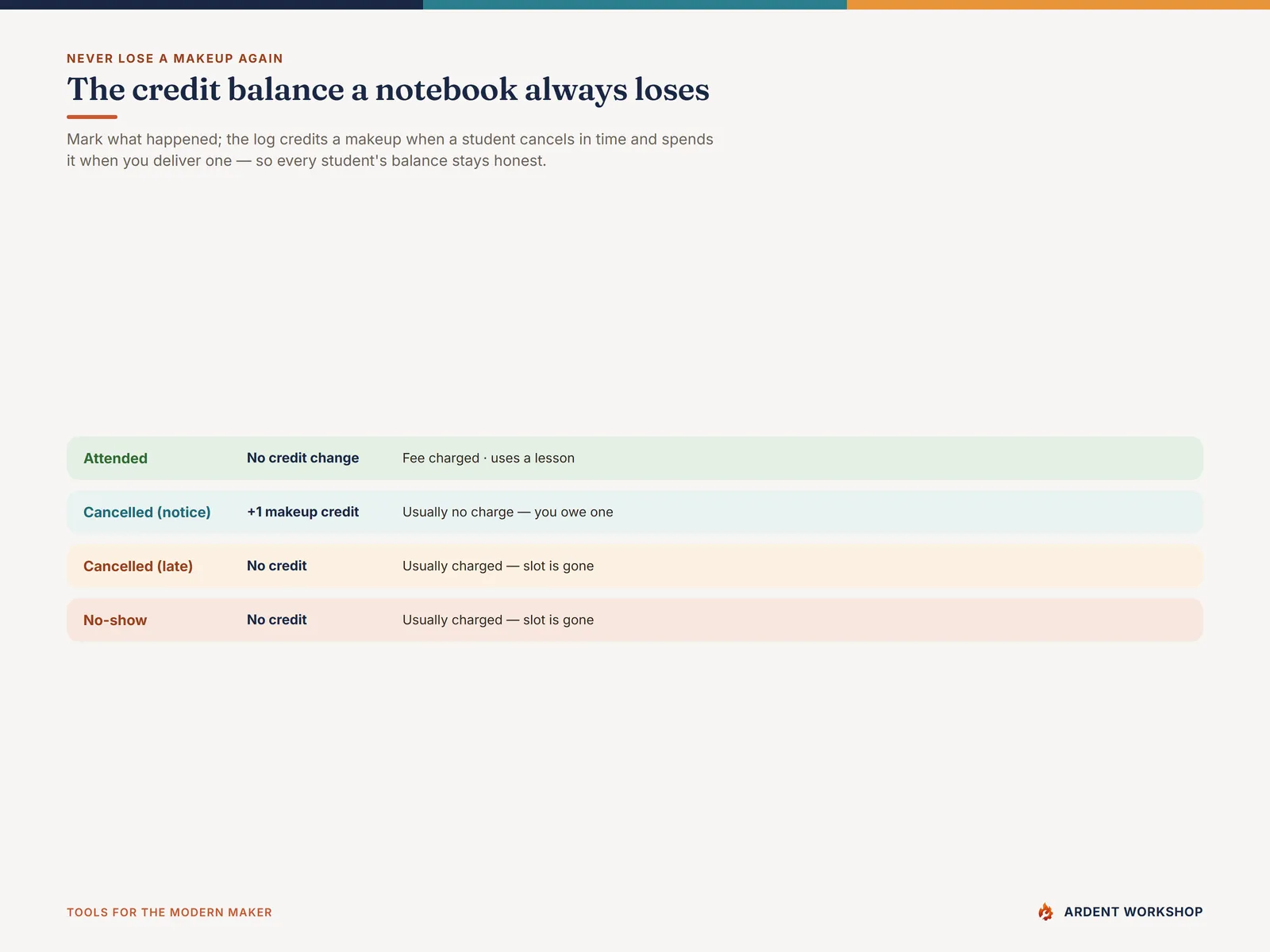Click 'Usually no charge — you owe one'
1270x952 pixels.
point(507,512)
